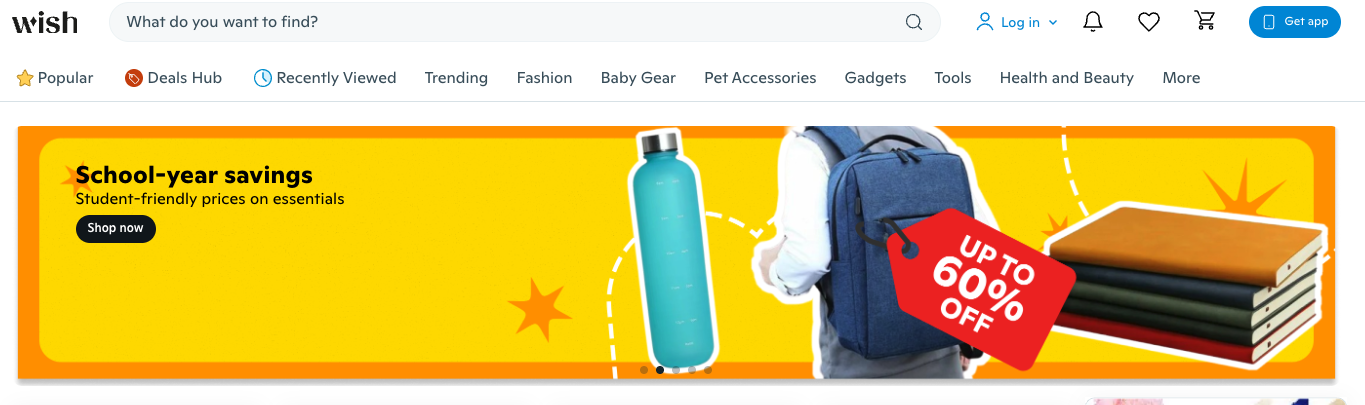This screenshot has height=405, width=1365.
Task: Open the Pet Accessories category
Action: tap(760, 78)
